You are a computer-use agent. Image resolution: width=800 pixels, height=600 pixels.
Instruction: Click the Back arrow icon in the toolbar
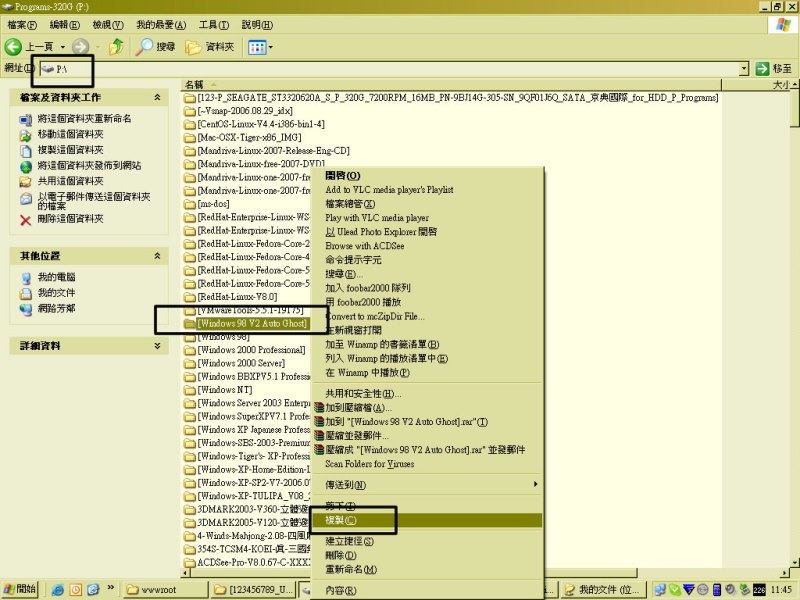point(13,47)
